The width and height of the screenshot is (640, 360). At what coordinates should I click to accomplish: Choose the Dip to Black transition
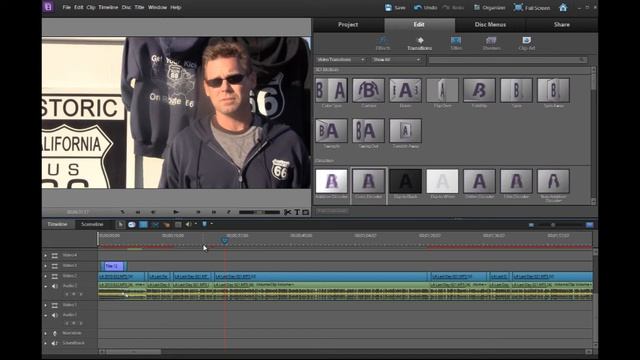tap(405, 181)
